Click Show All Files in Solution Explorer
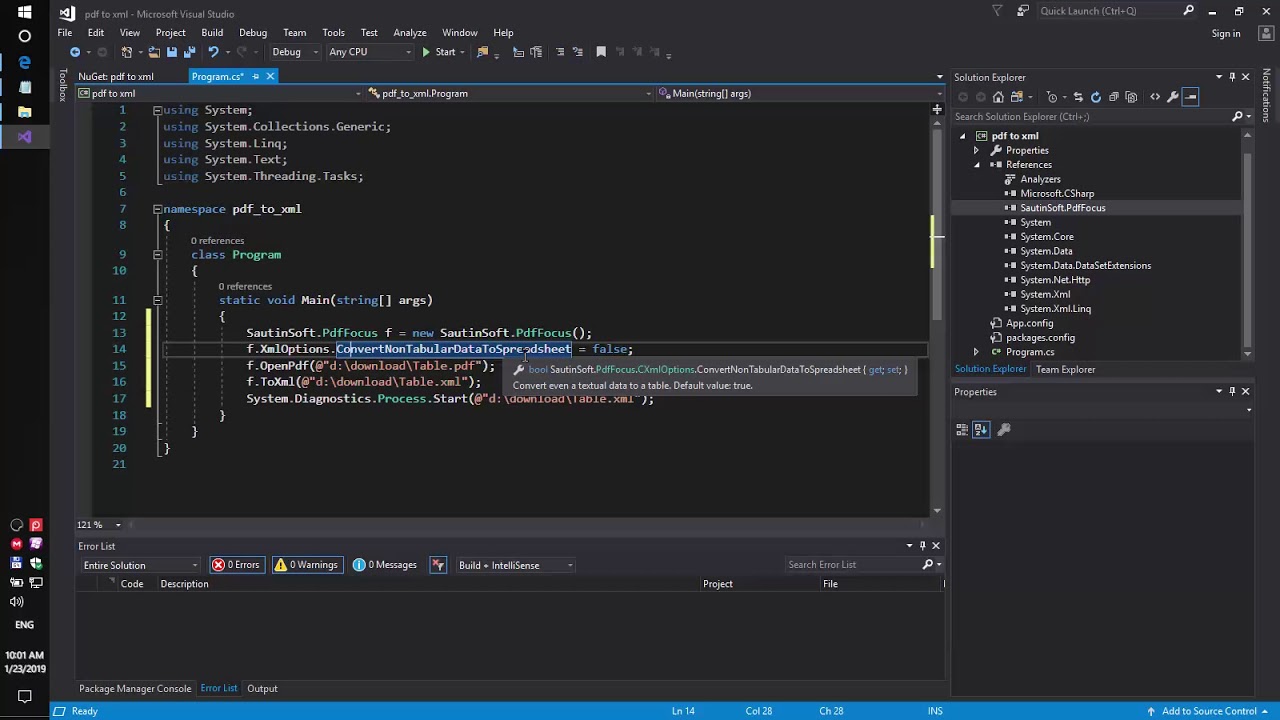Image resolution: width=1280 pixels, height=720 pixels. click(x=1131, y=97)
